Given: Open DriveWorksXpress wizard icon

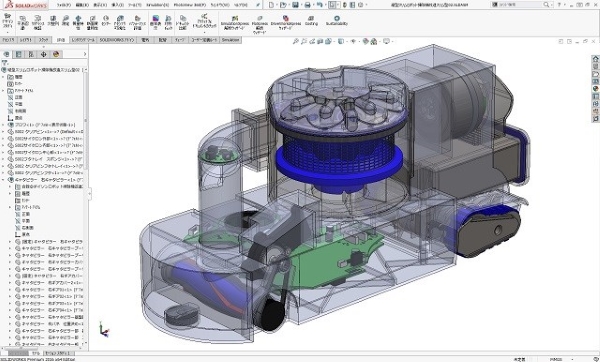Looking at the screenshot, I should [x=285, y=23].
